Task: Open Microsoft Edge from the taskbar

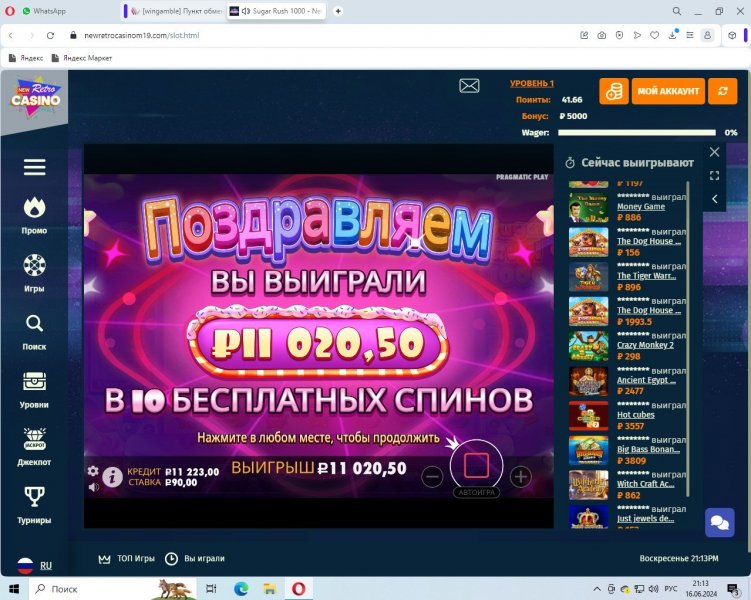Action: click(241, 589)
